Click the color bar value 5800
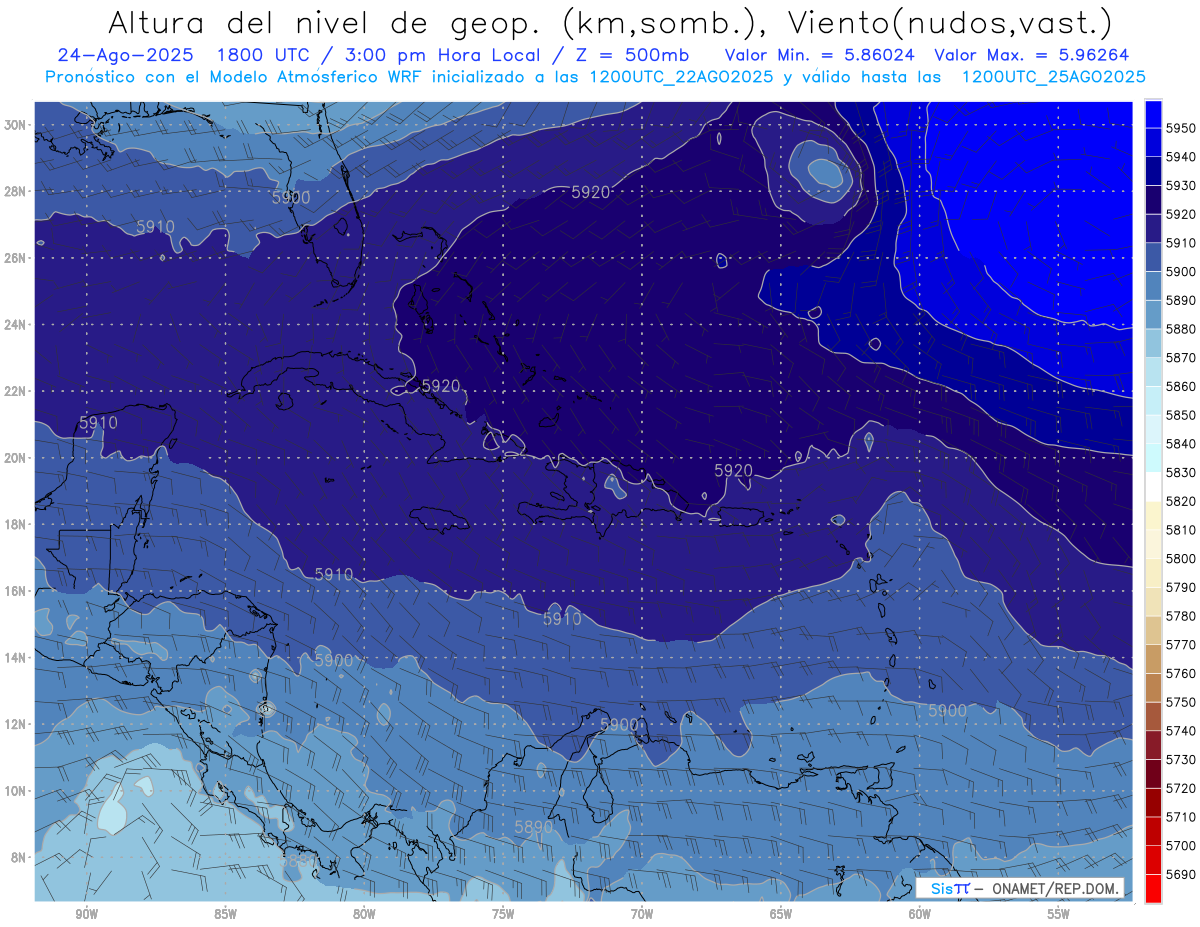The width and height of the screenshot is (1200, 927). click(1180, 559)
